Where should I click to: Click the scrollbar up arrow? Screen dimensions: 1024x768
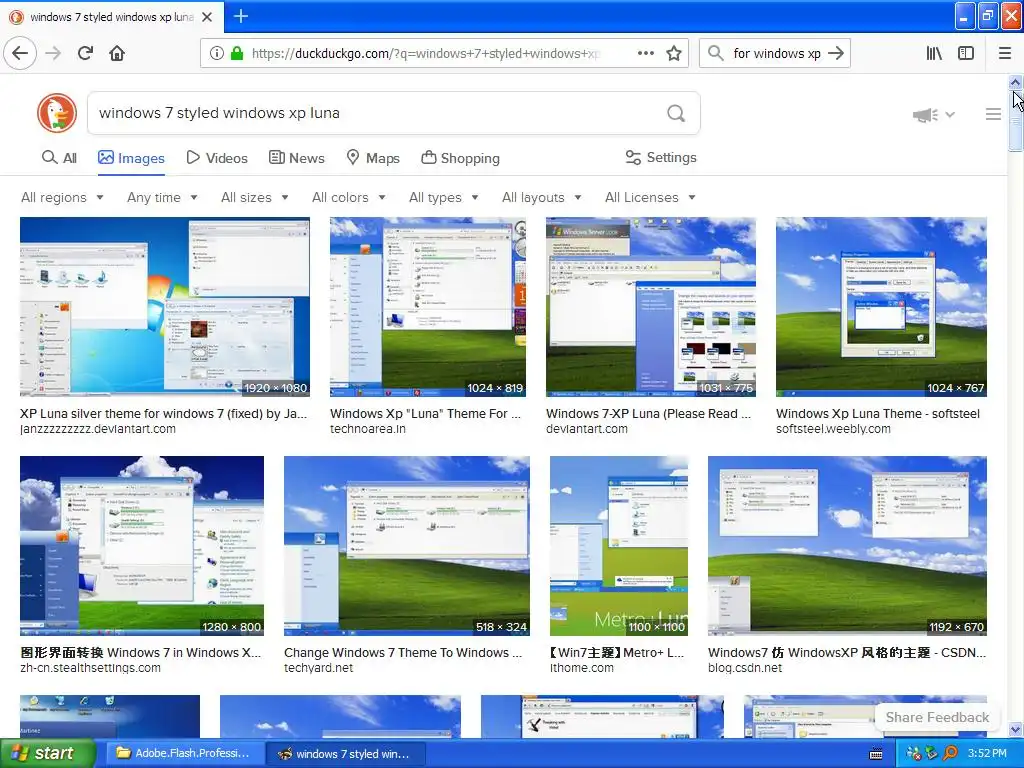point(1016,82)
